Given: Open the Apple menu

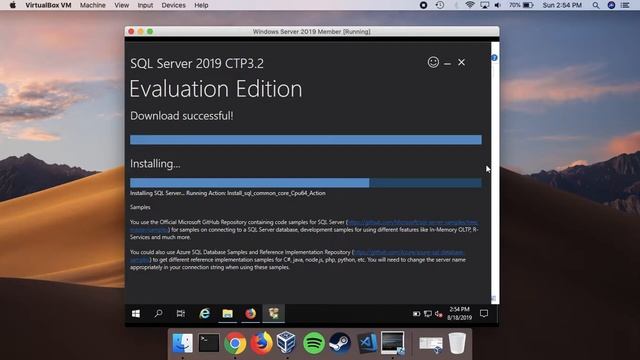Looking at the screenshot, I should click(x=13, y=5).
